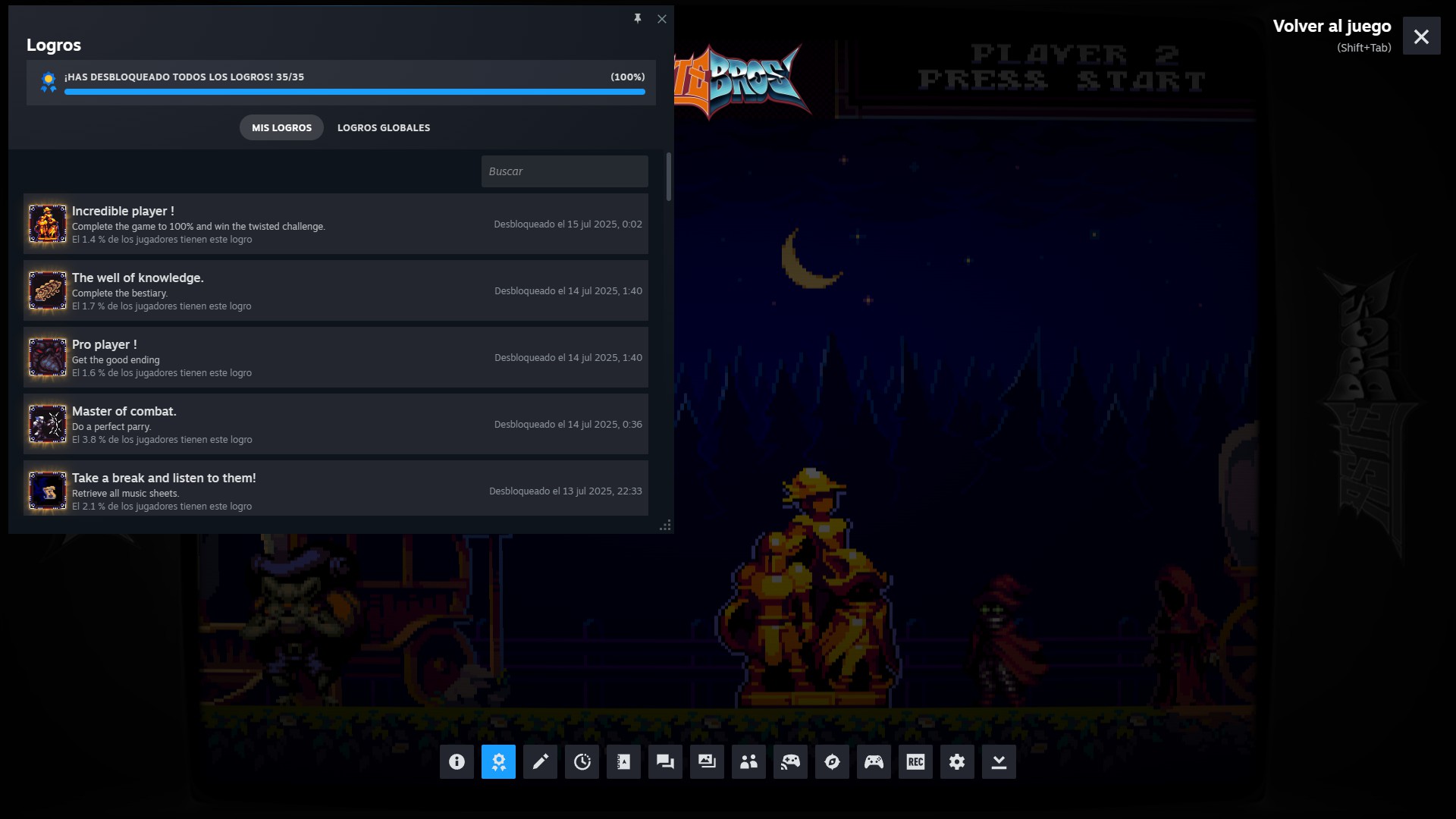Open the game recording REC icon
The height and width of the screenshot is (819, 1456).
pyautogui.click(x=915, y=761)
